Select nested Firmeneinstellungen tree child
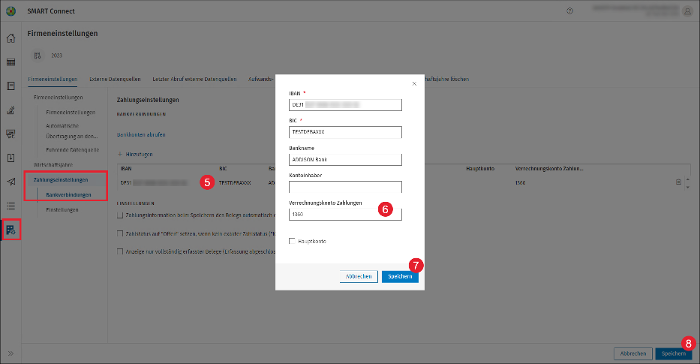 pyautogui.click(x=71, y=113)
